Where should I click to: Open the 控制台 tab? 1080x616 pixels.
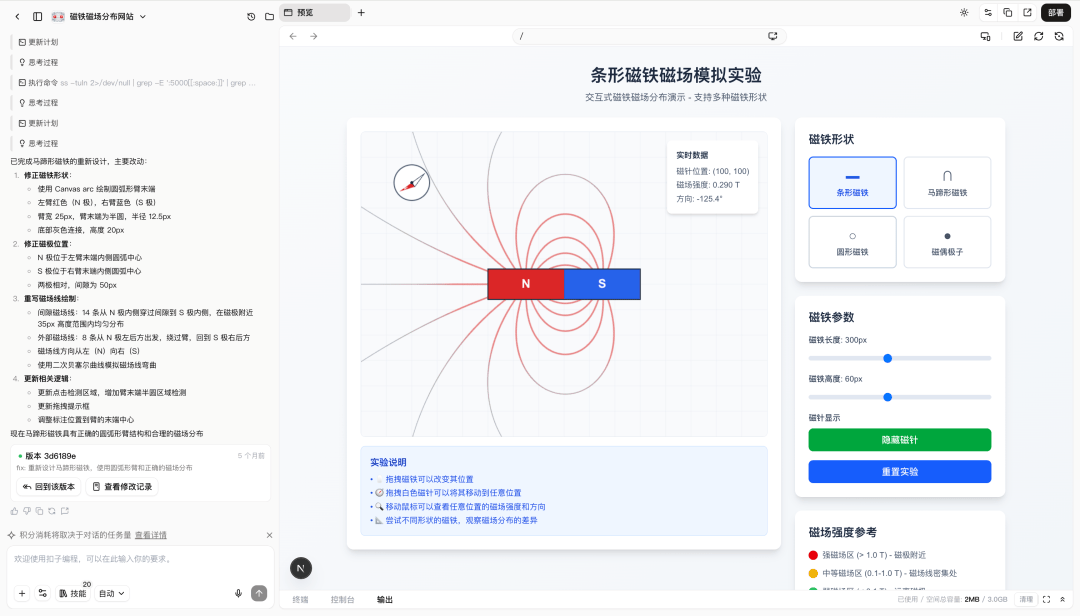point(342,599)
